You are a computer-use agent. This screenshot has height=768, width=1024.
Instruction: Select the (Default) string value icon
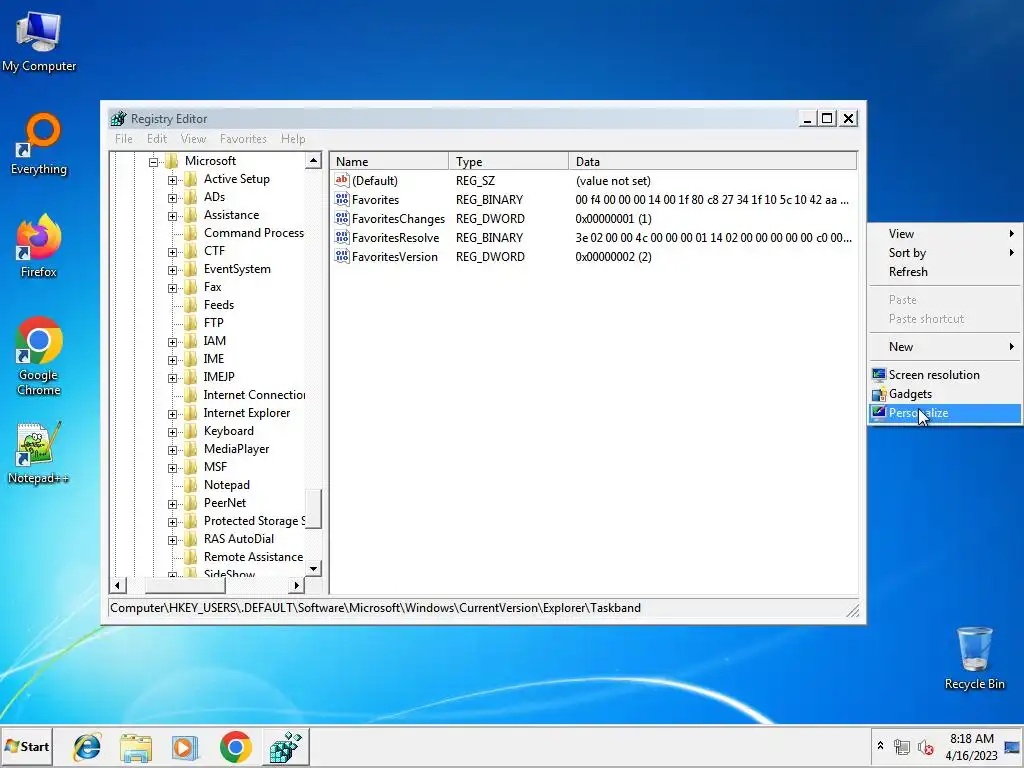coord(342,180)
